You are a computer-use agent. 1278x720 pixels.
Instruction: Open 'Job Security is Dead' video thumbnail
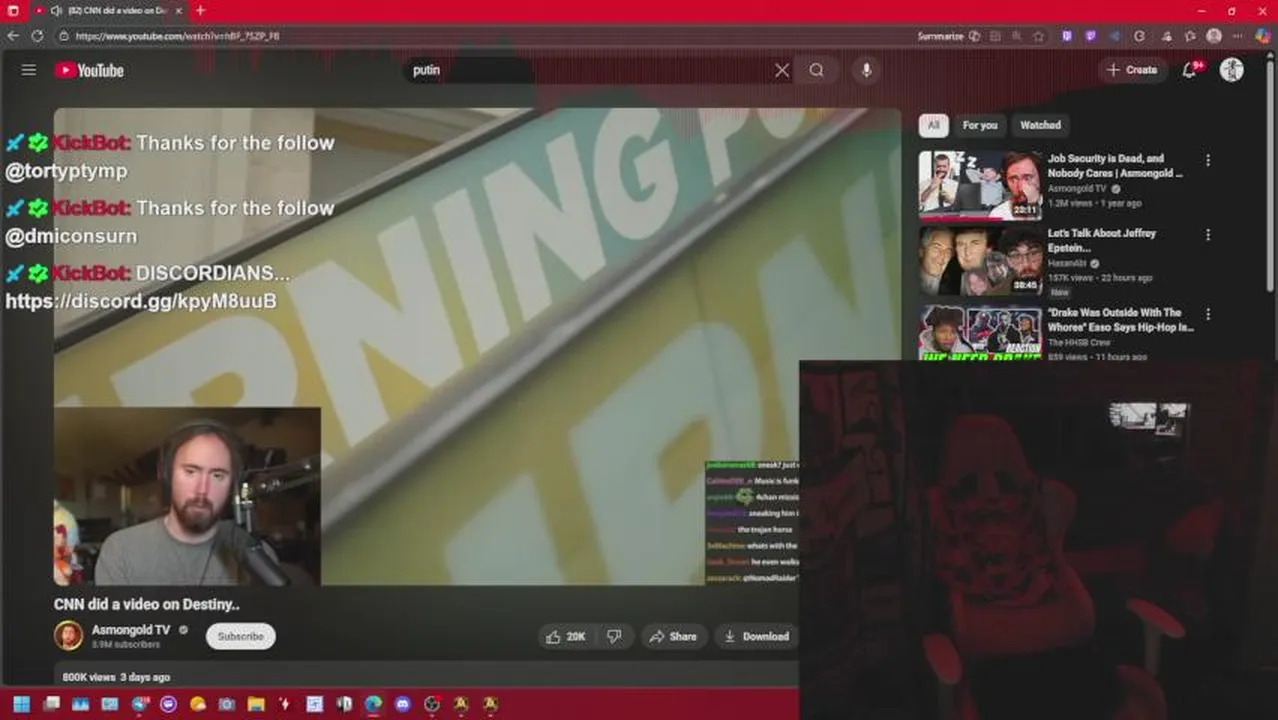[980, 185]
